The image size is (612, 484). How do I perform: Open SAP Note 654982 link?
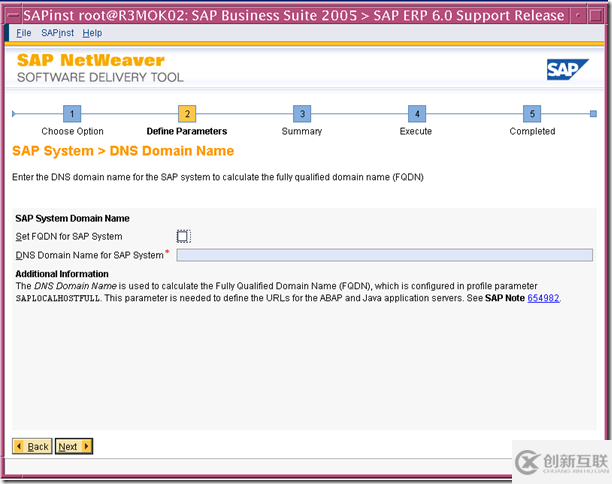point(543,298)
